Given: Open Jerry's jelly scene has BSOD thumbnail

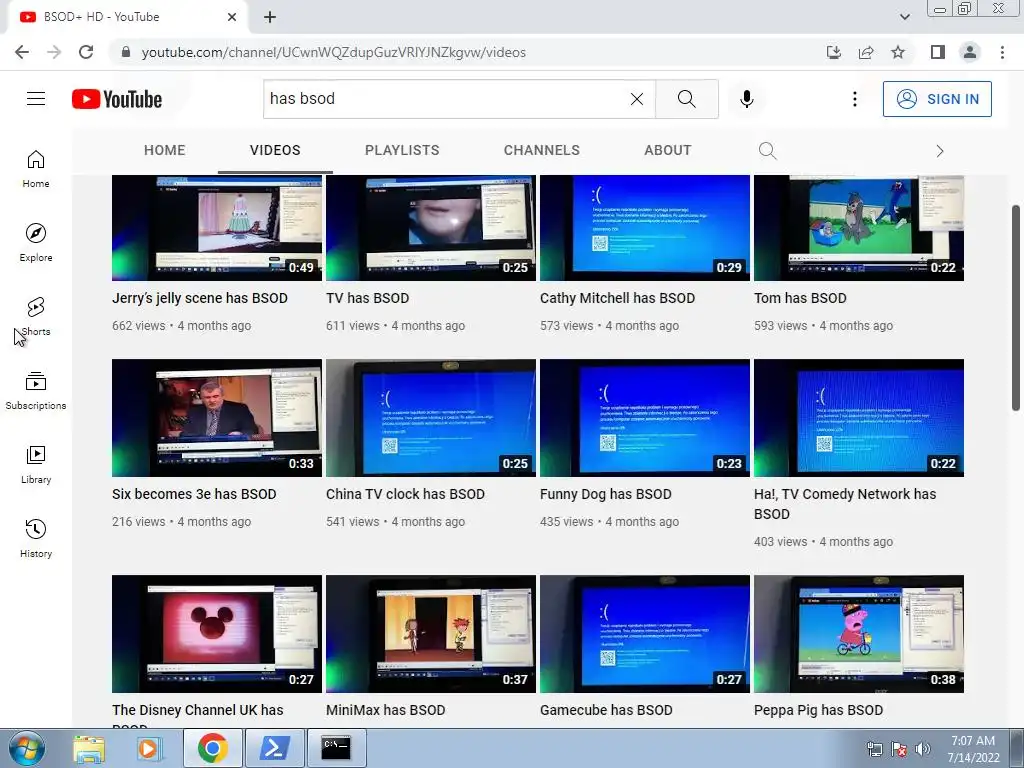Looking at the screenshot, I should click(x=217, y=227).
